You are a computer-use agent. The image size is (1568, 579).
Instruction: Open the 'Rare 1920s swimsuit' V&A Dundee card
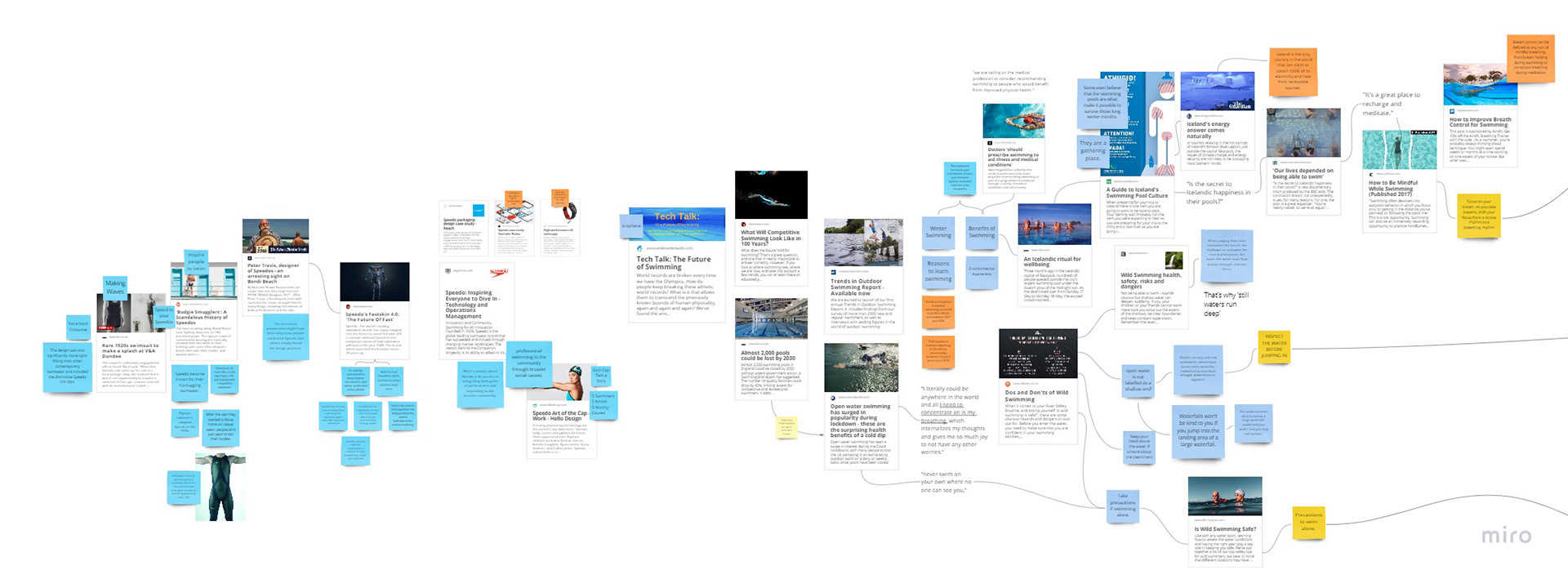coord(131,343)
